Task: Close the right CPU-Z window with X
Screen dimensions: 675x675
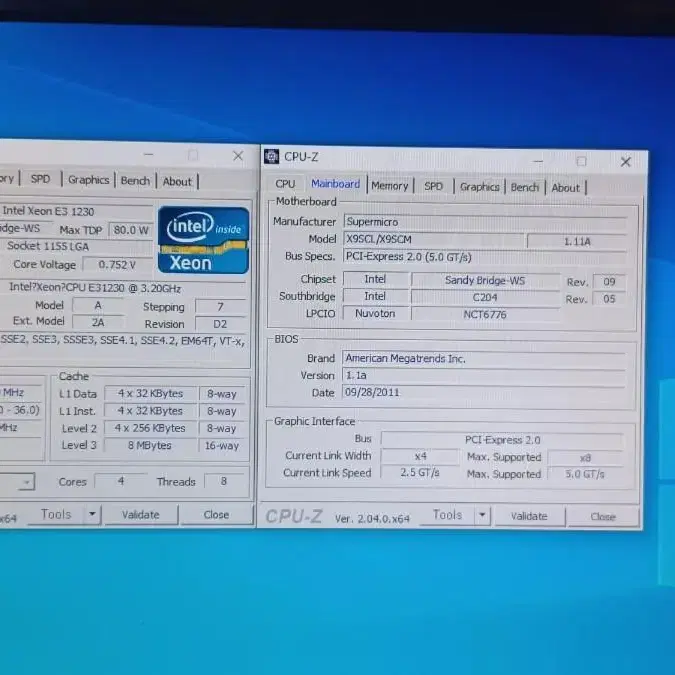Action: pyautogui.click(x=625, y=161)
